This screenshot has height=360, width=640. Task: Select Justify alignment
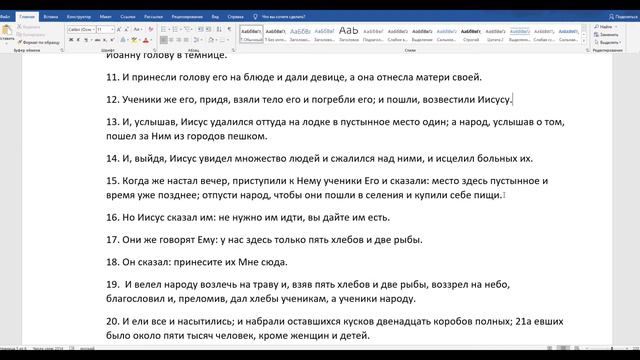point(187,40)
